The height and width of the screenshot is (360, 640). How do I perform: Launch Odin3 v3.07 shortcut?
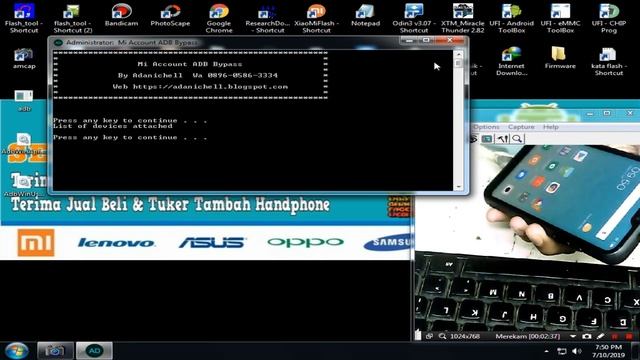coord(414,18)
